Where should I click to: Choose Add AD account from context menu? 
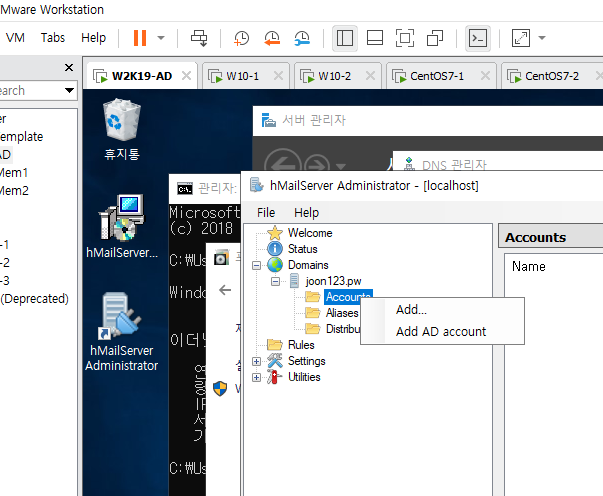pos(442,331)
